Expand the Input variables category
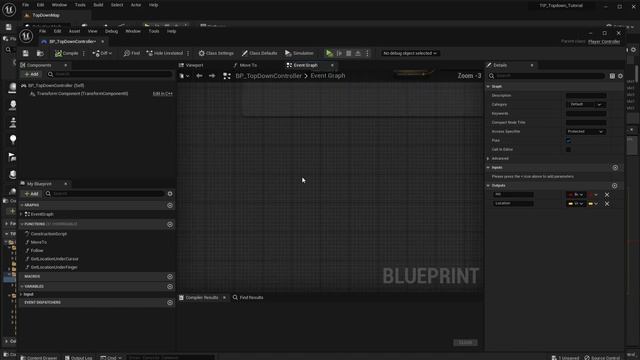Image resolution: width=640 pixels, height=360 pixels. (x=22, y=294)
